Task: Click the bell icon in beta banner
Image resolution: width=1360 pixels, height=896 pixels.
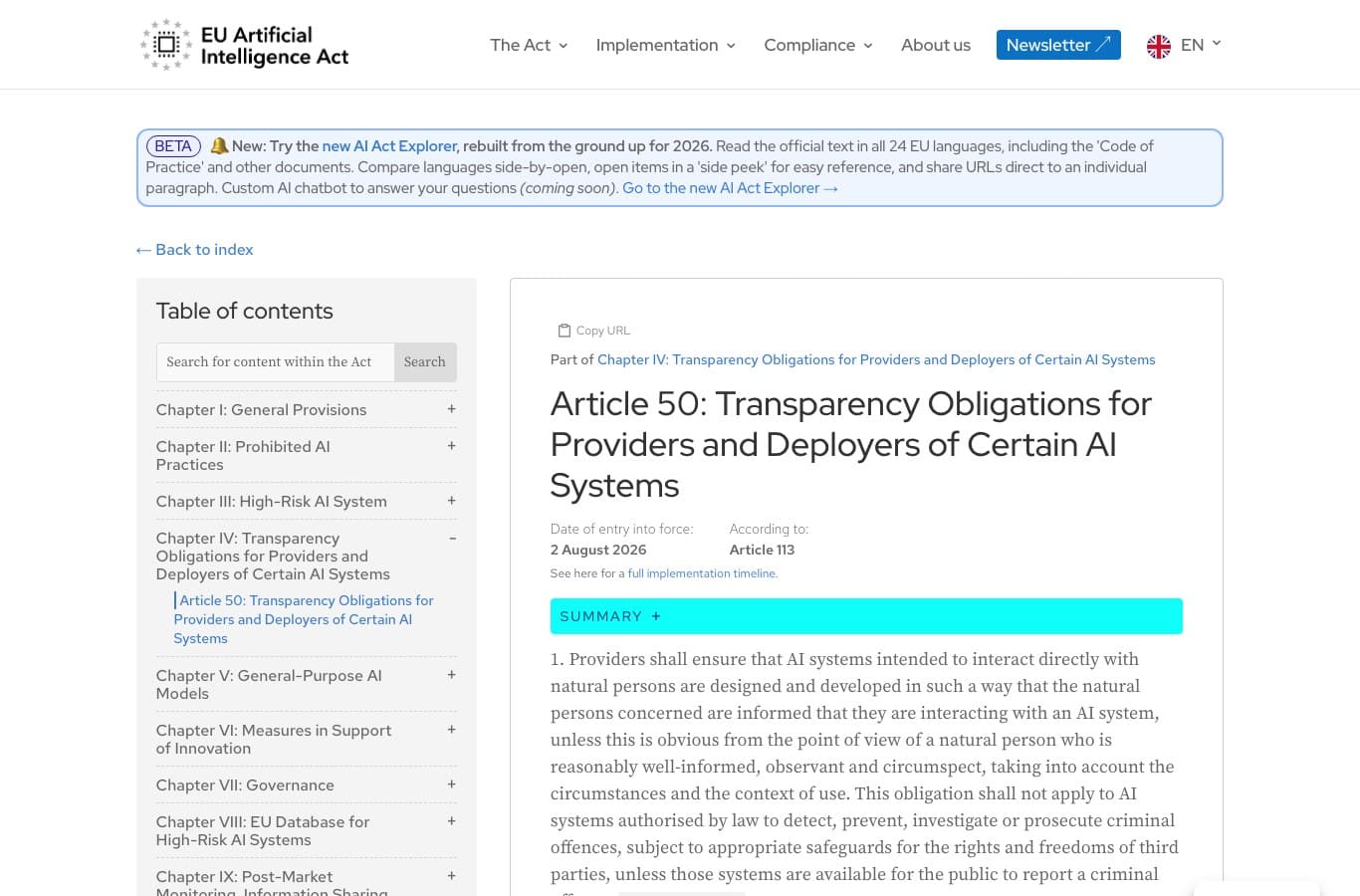Action: (x=219, y=145)
